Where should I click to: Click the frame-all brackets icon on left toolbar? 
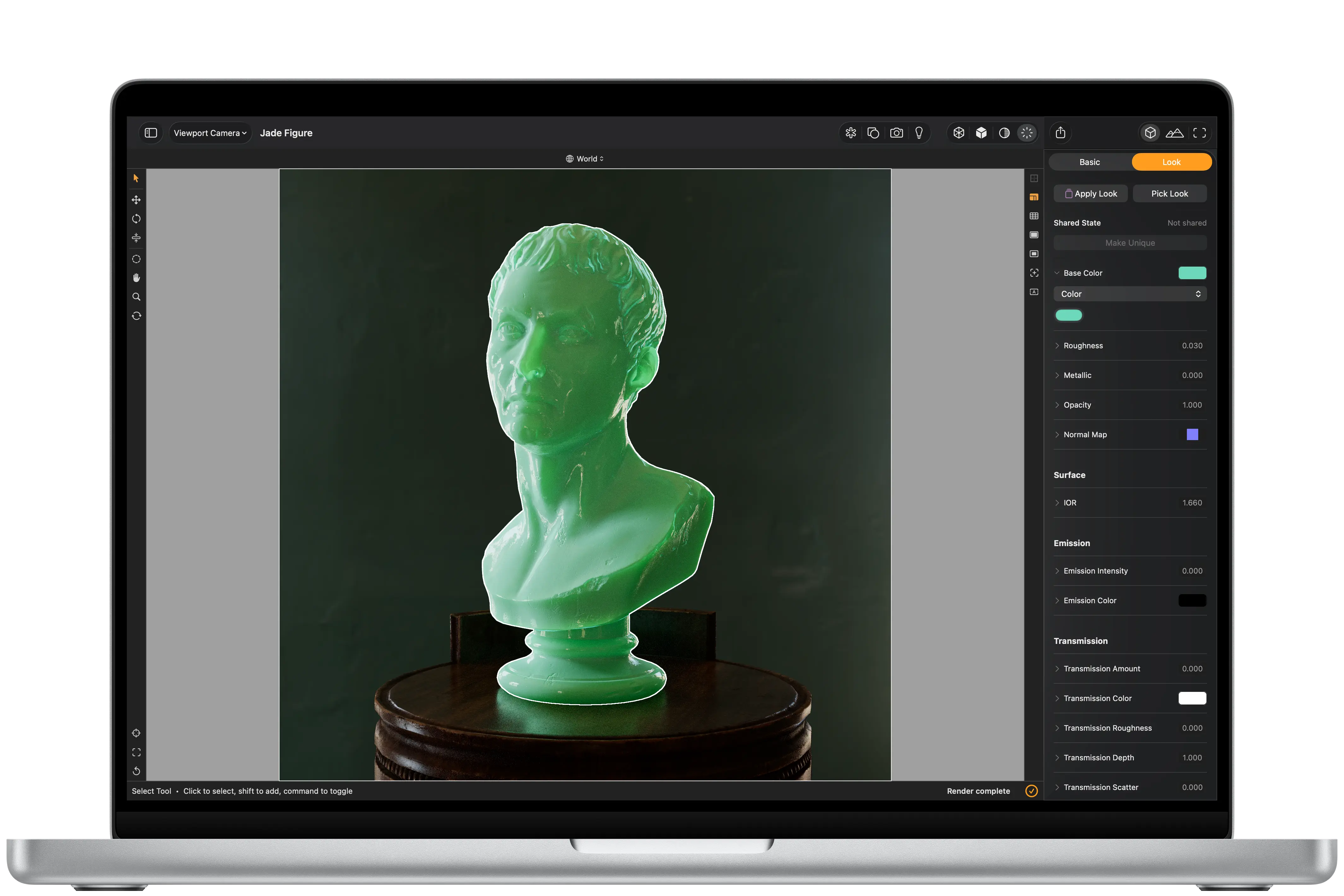136,752
